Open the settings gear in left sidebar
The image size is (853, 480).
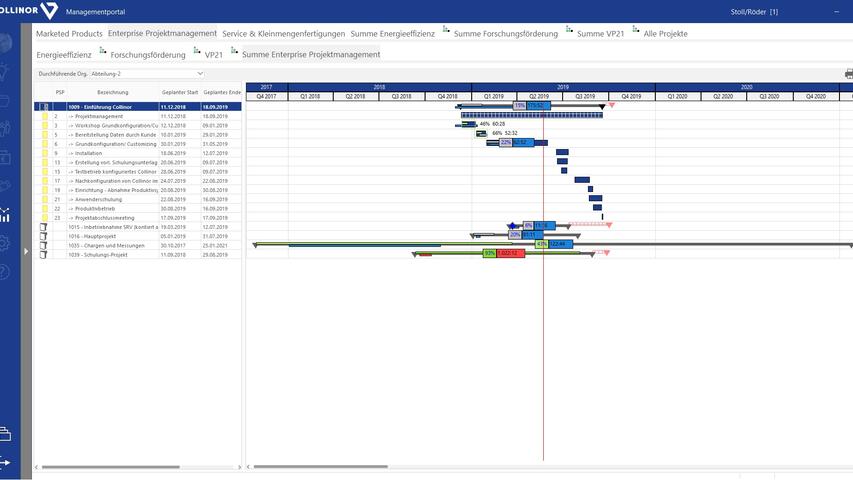tap(5, 243)
